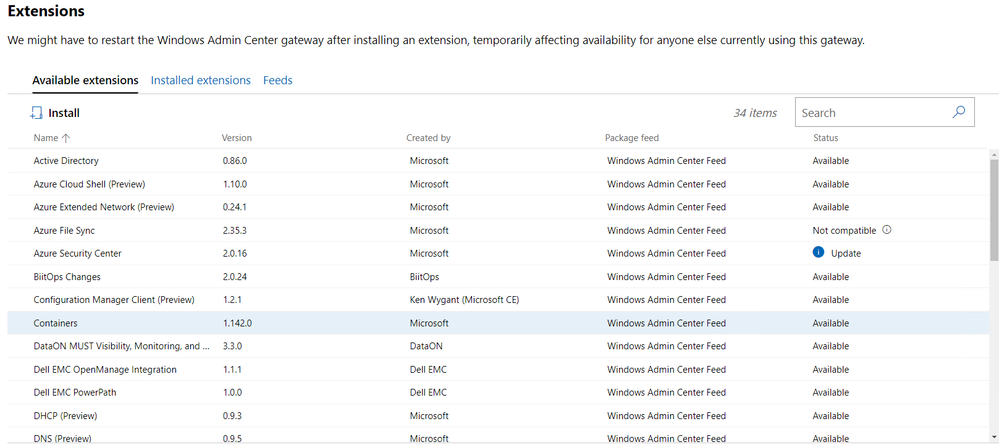Image resolution: width=999 pixels, height=444 pixels.
Task: Click version 1.0.0 of Dell EMC PowerPath
Action: (232, 392)
